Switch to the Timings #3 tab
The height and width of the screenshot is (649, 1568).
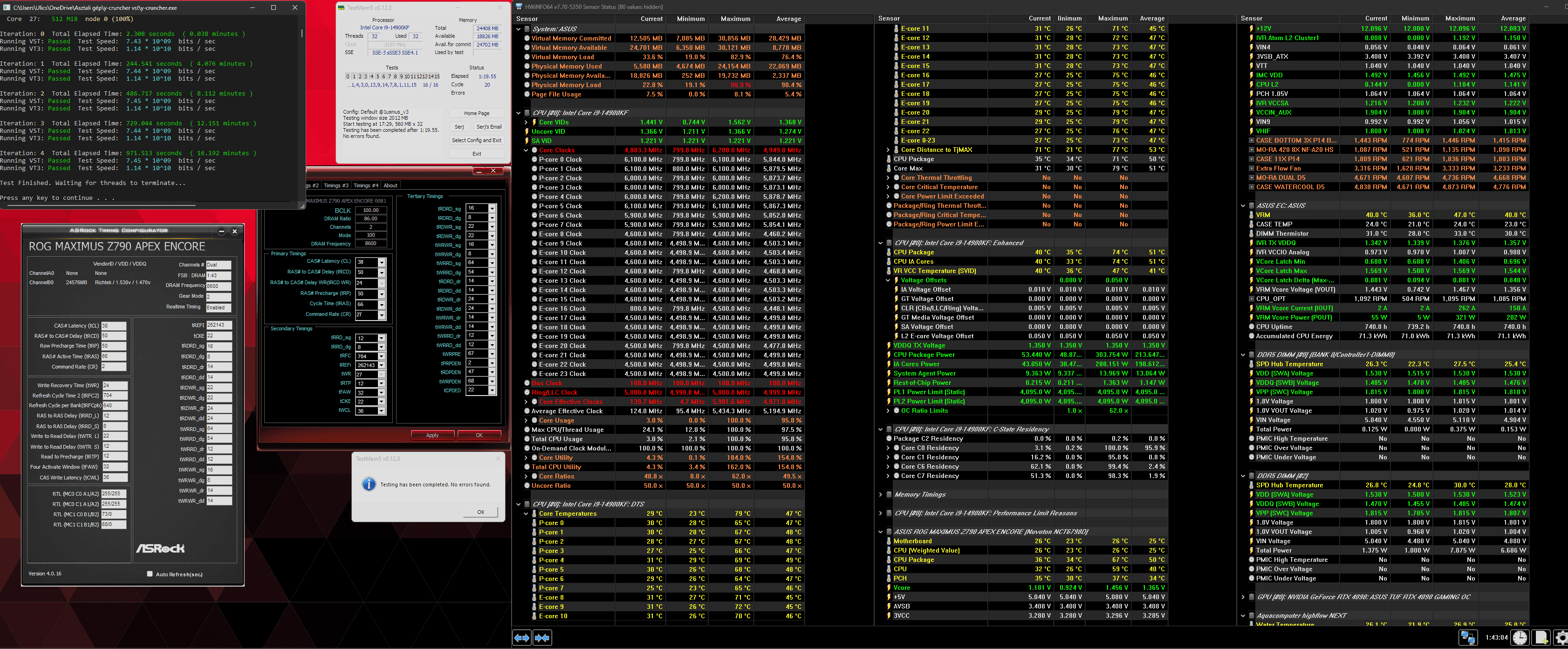[x=336, y=185]
